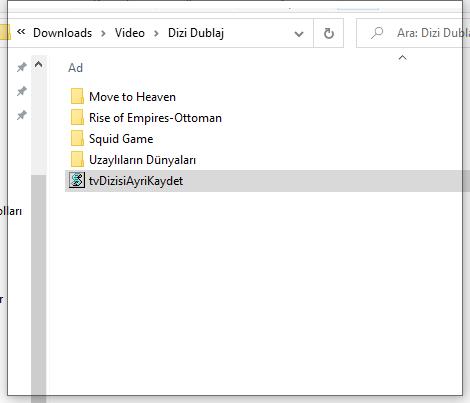470x403 pixels.
Task: Click the third pin icon in the sidebar
Action: click(22, 115)
